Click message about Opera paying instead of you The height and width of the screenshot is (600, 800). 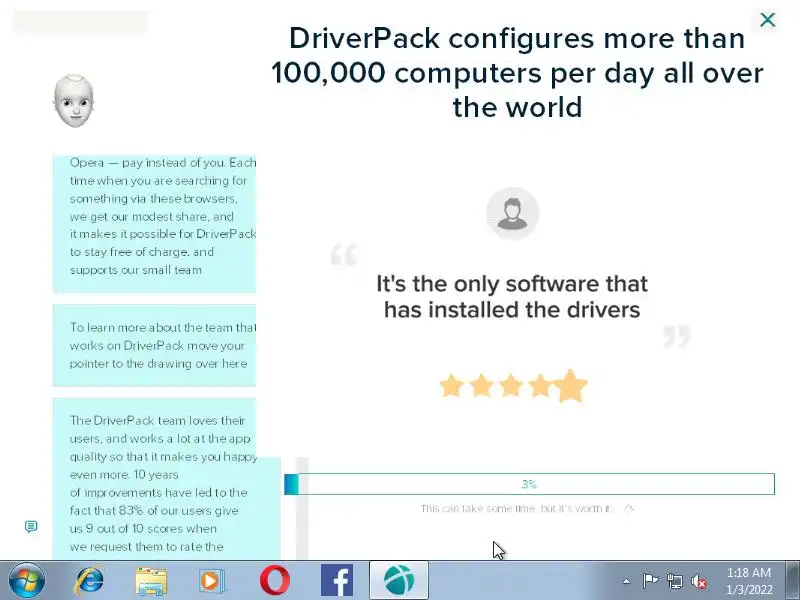[154, 223]
